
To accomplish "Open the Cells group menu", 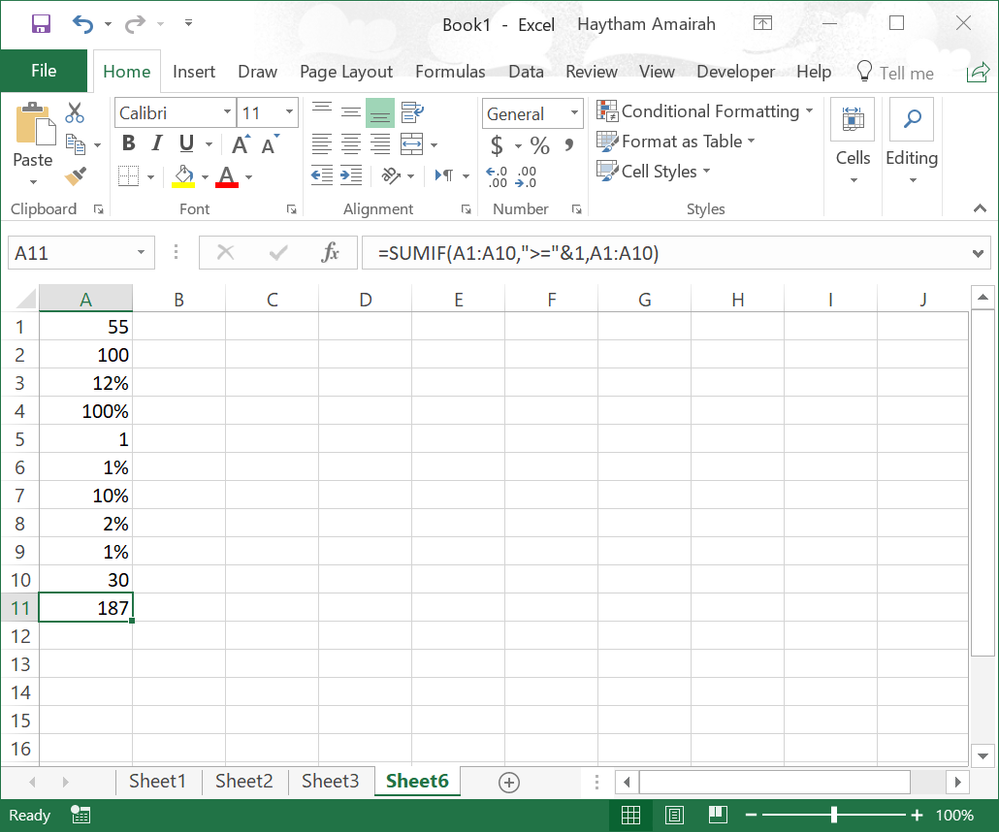I will pos(852,144).
